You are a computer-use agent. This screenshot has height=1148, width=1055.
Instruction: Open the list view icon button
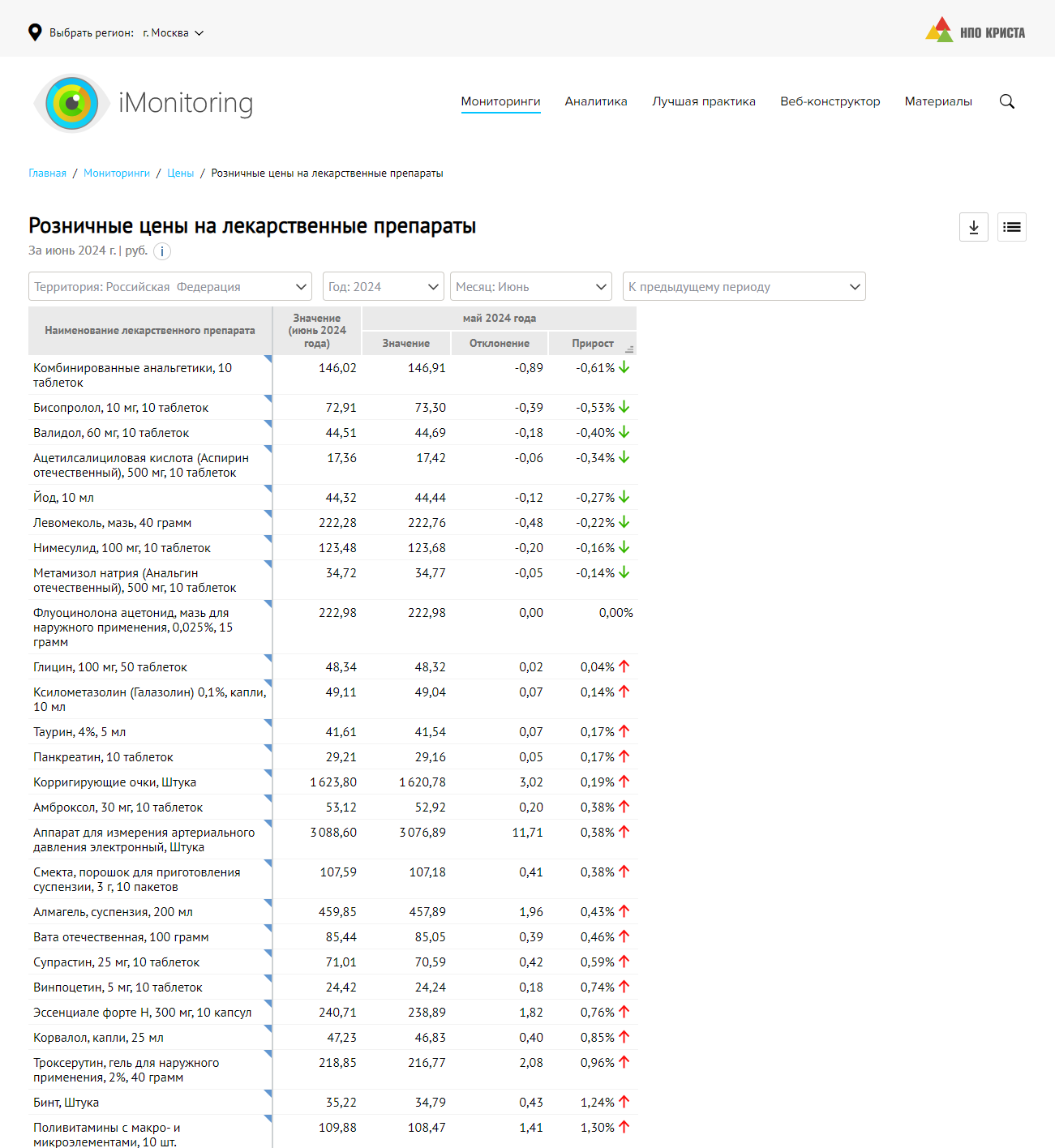click(x=1011, y=227)
